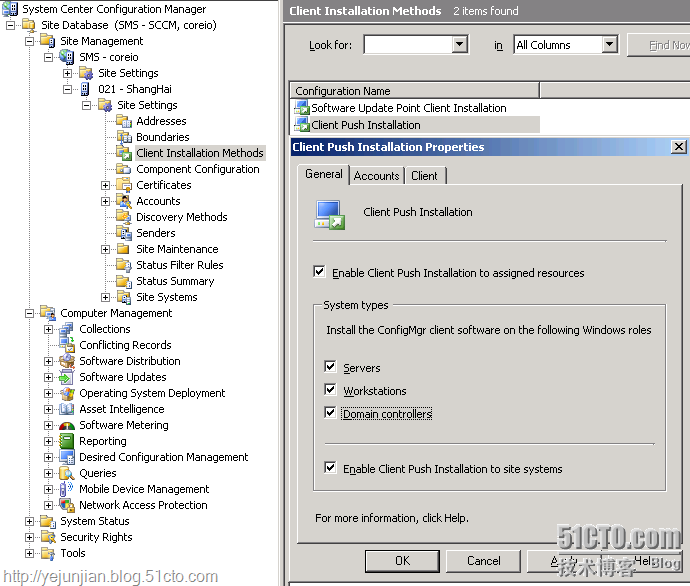Toggle Enable Client Push Installation to assigned resources
The width and height of the screenshot is (690, 586).
(319, 271)
